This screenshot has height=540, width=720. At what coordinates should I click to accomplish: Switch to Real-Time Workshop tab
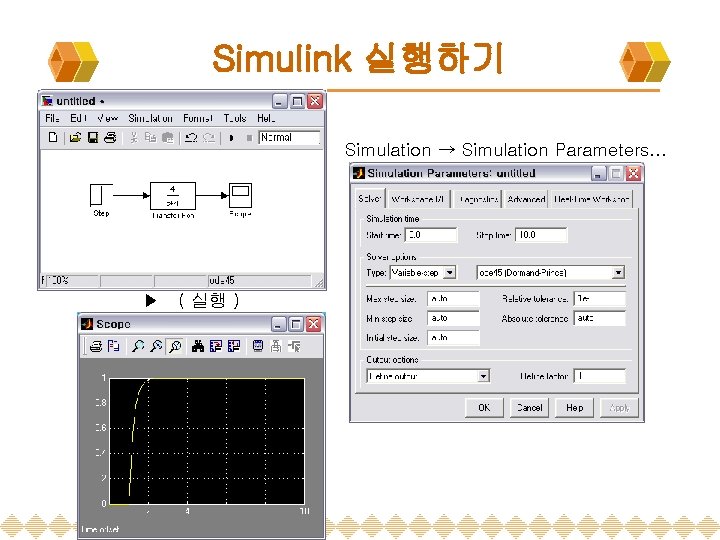coord(591,199)
